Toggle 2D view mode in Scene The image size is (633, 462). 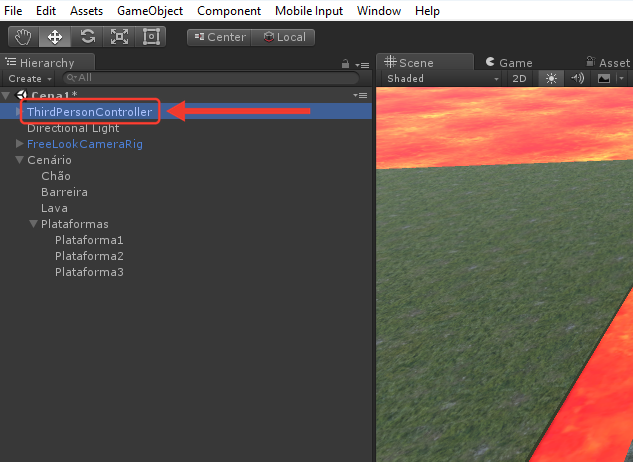tap(519, 78)
